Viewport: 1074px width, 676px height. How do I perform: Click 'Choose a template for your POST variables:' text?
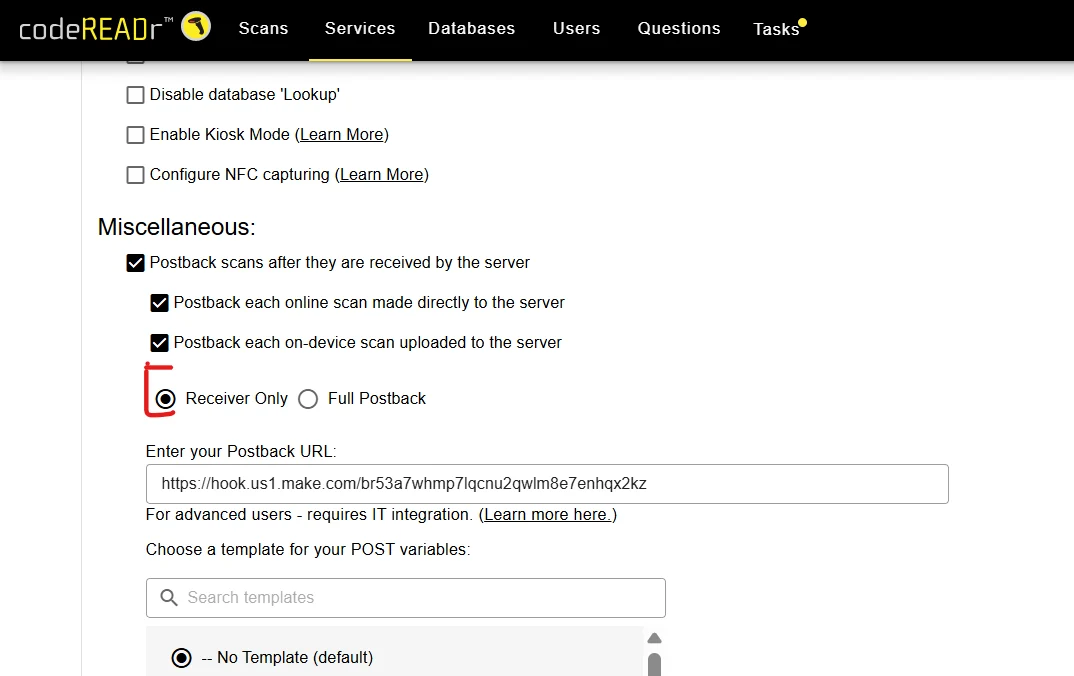click(308, 549)
